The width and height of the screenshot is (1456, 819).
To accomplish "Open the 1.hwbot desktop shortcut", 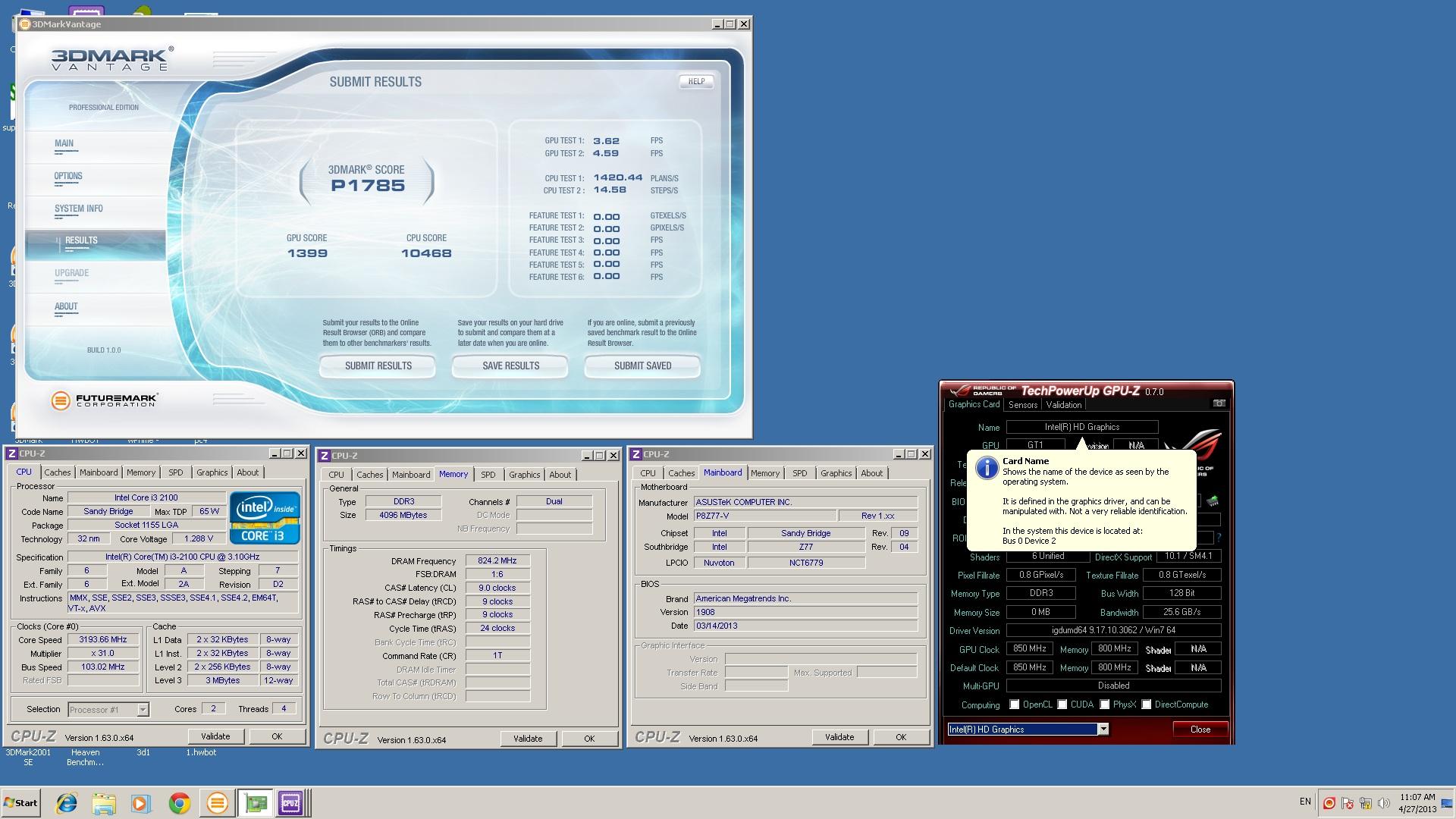I will coord(202,752).
